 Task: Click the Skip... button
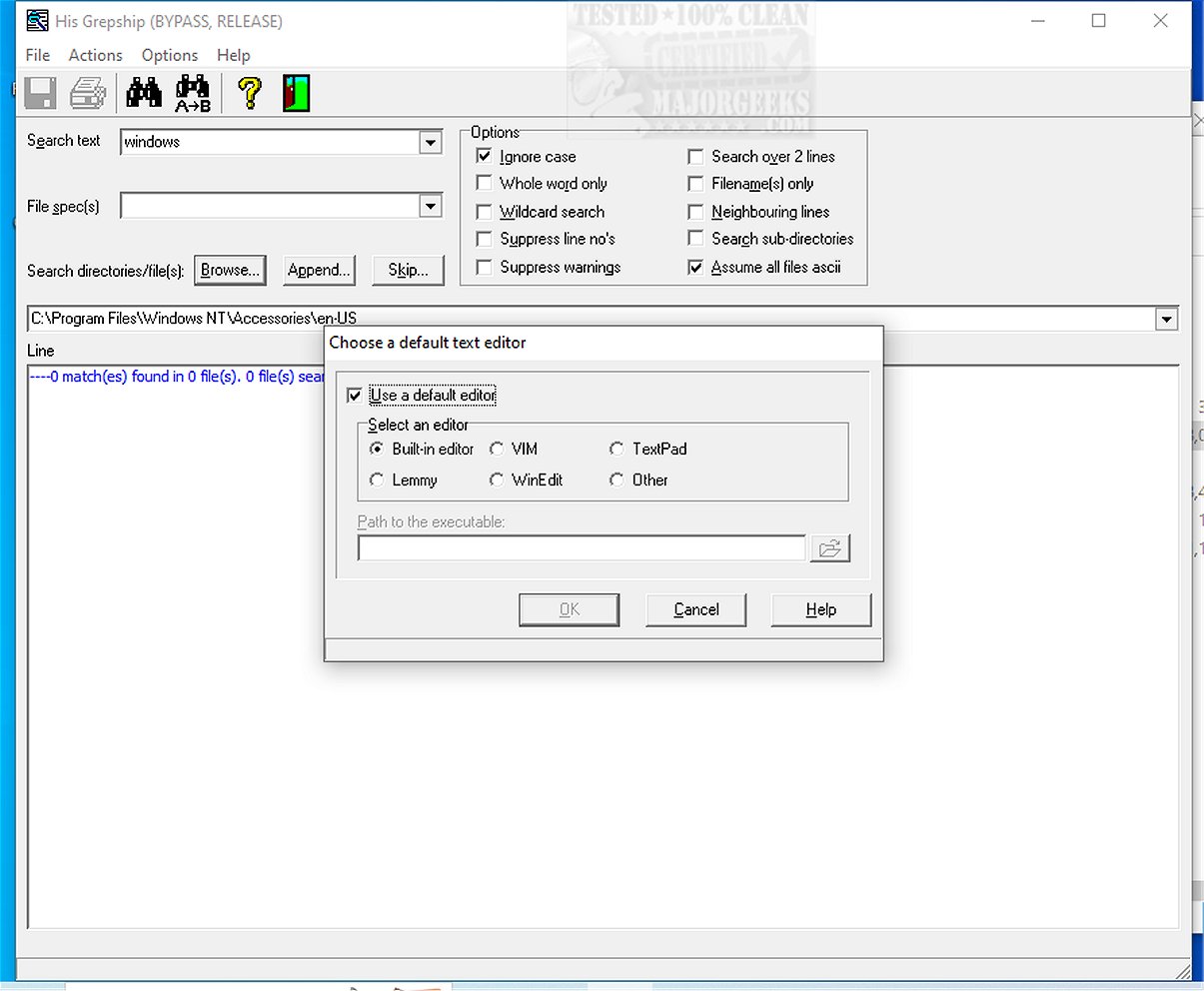409,270
